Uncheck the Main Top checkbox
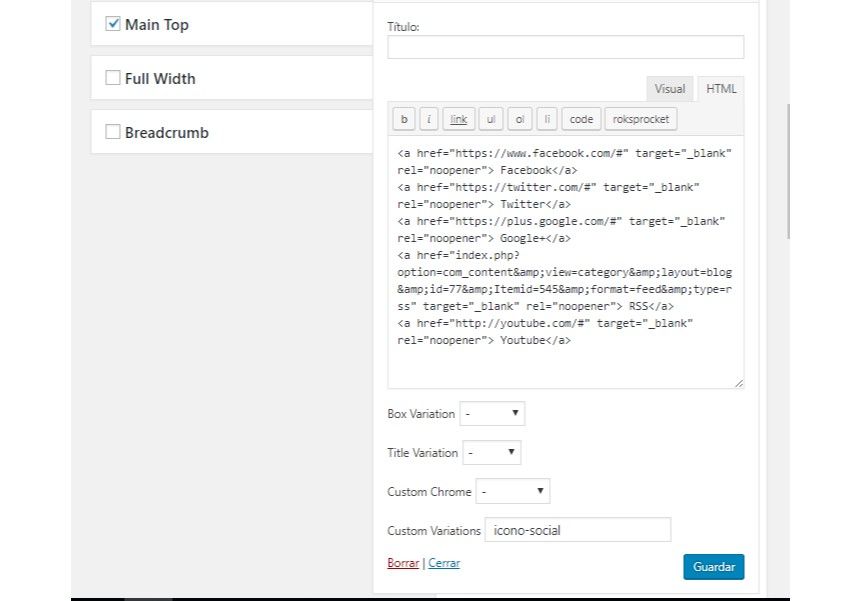The width and height of the screenshot is (862, 601). pyautogui.click(x=113, y=24)
